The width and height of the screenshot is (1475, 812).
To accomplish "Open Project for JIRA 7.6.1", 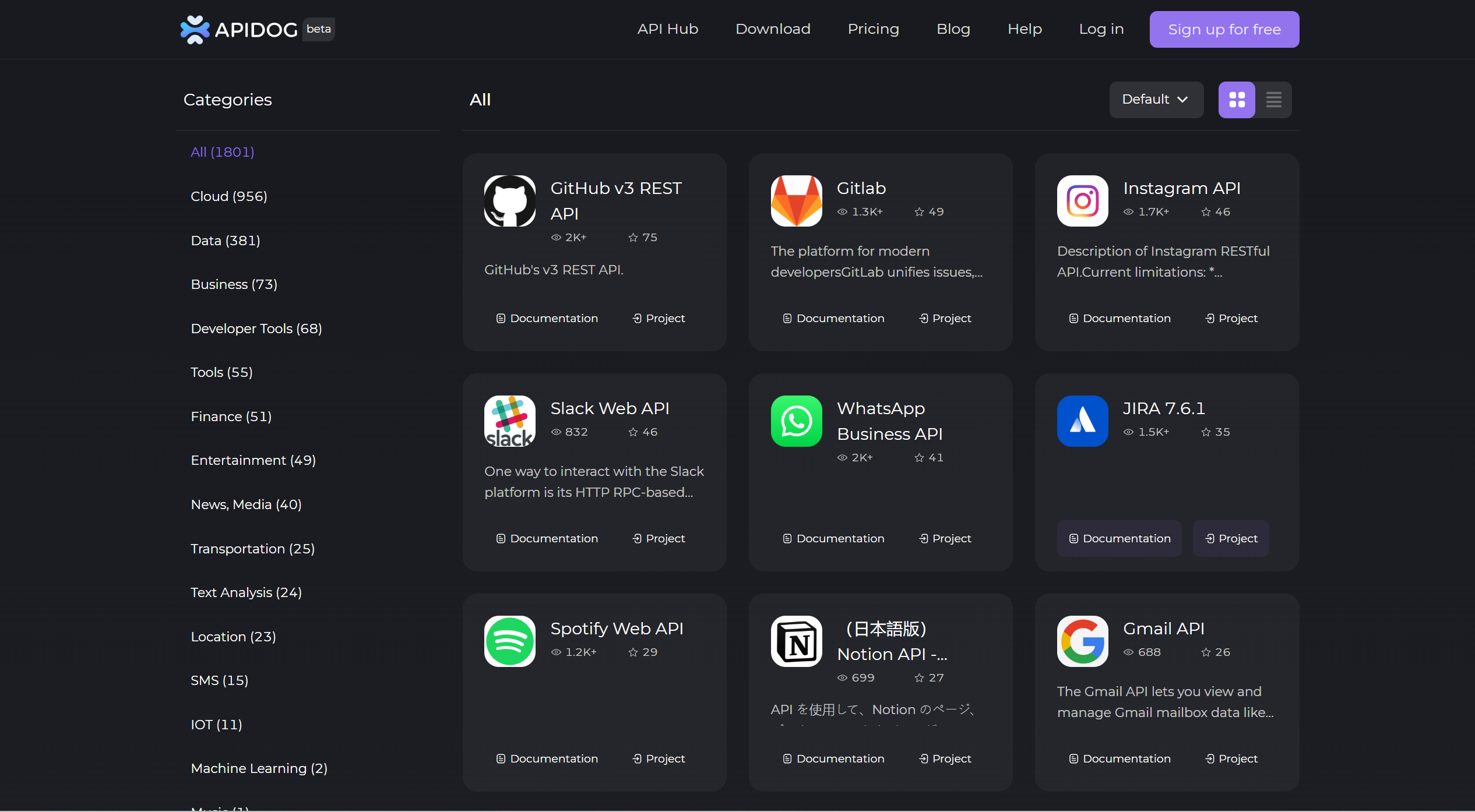I will point(1231,538).
